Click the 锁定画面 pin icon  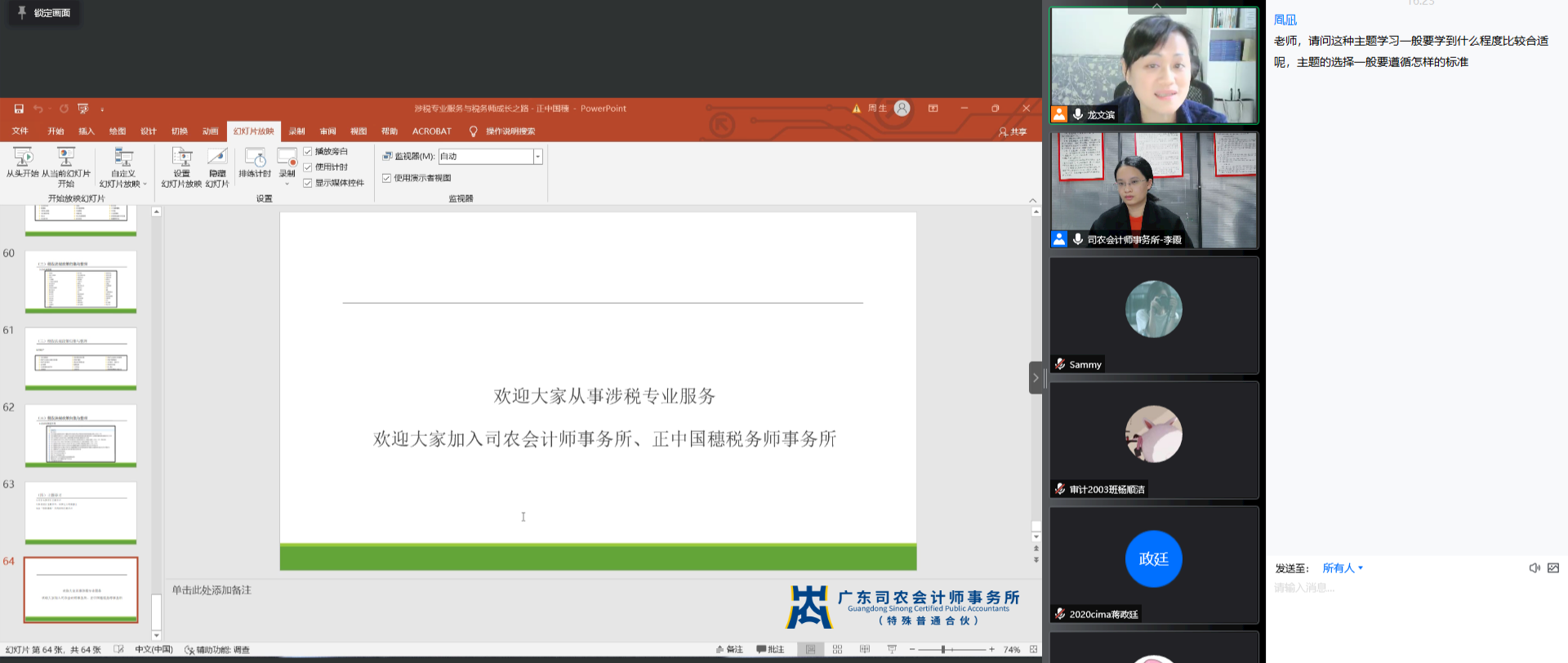point(22,13)
